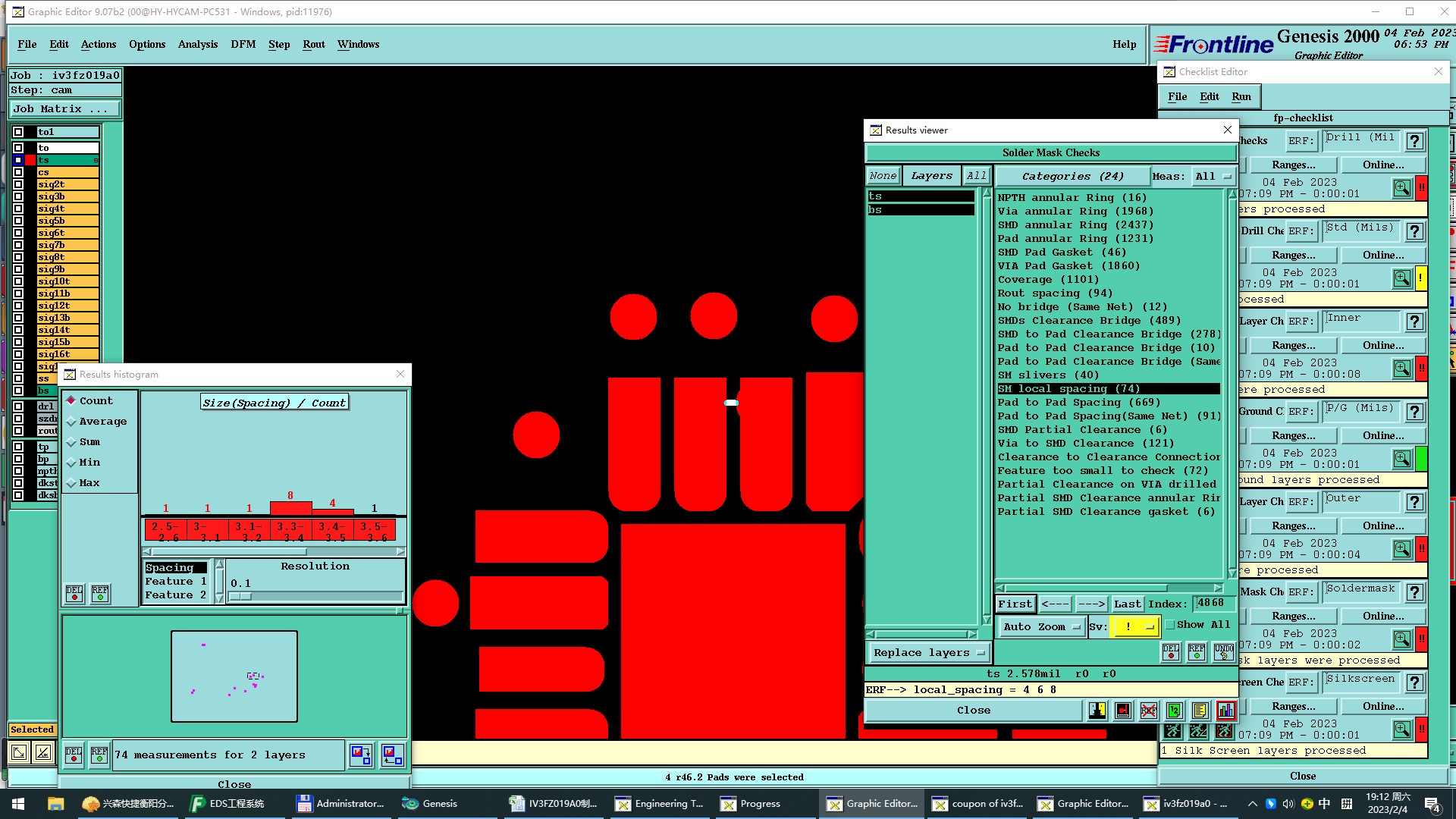
Task: Enable Show All checkbox
Action: [1170, 625]
